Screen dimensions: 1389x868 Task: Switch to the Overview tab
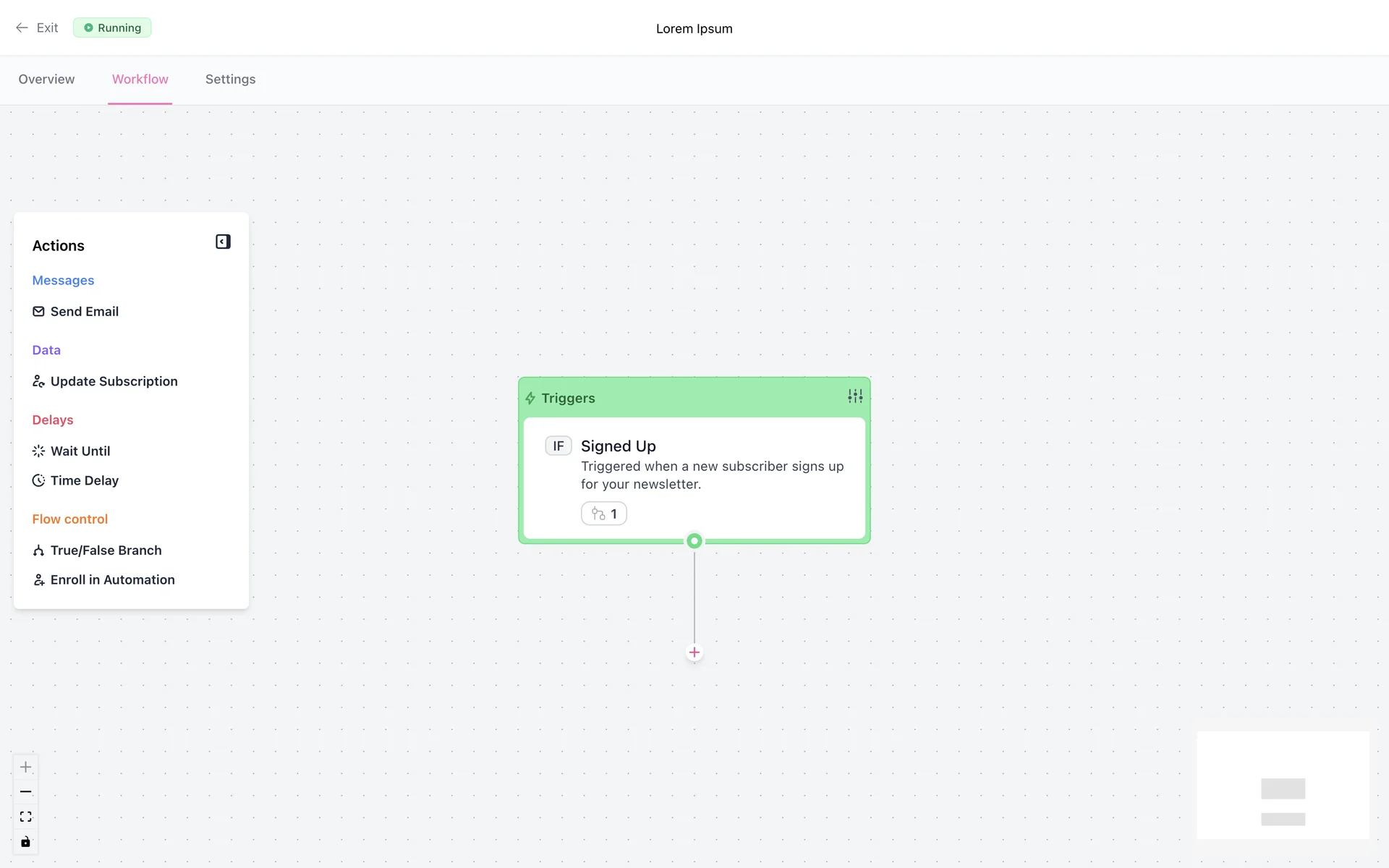[x=46, y=80]
